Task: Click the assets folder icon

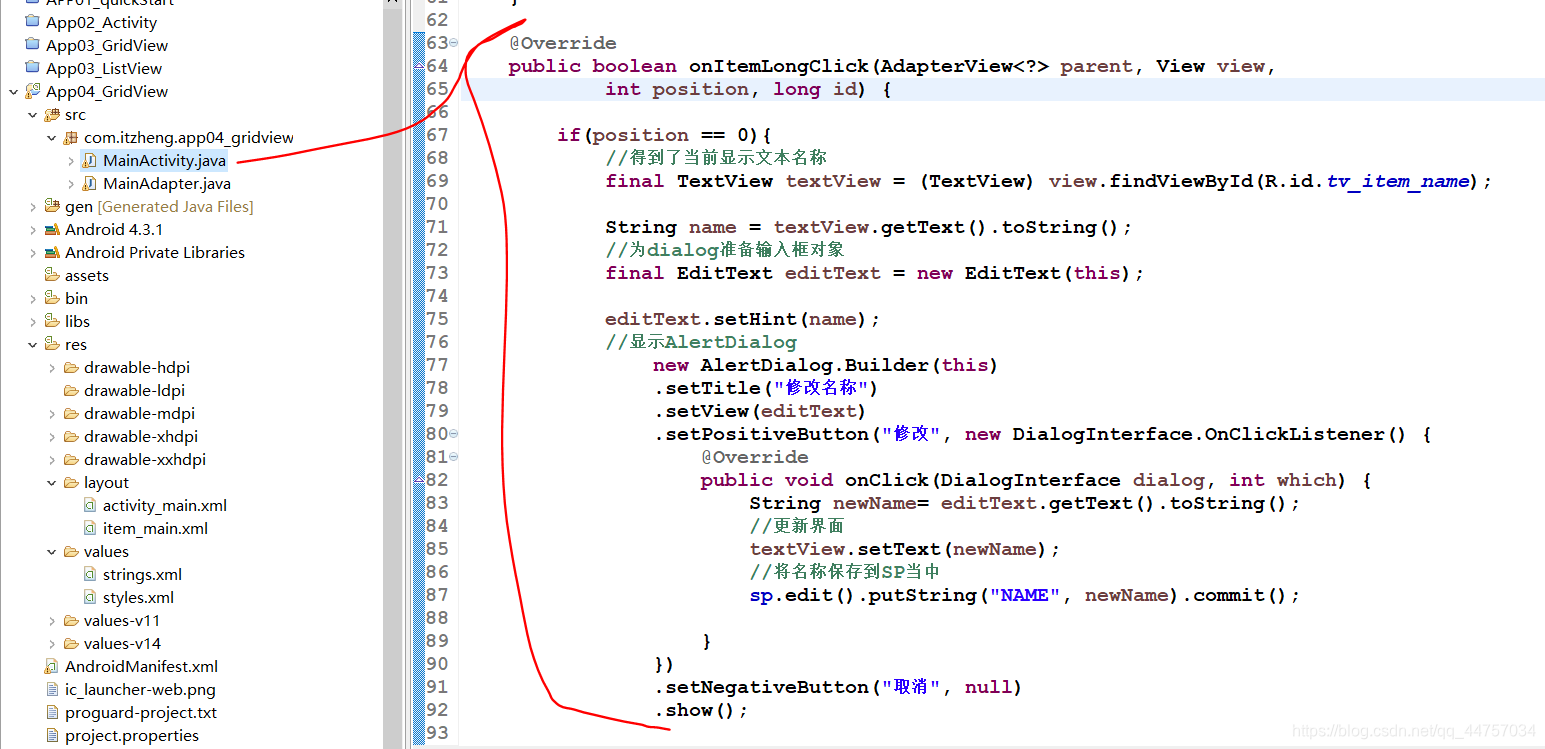Action: [x=52, y=275]
